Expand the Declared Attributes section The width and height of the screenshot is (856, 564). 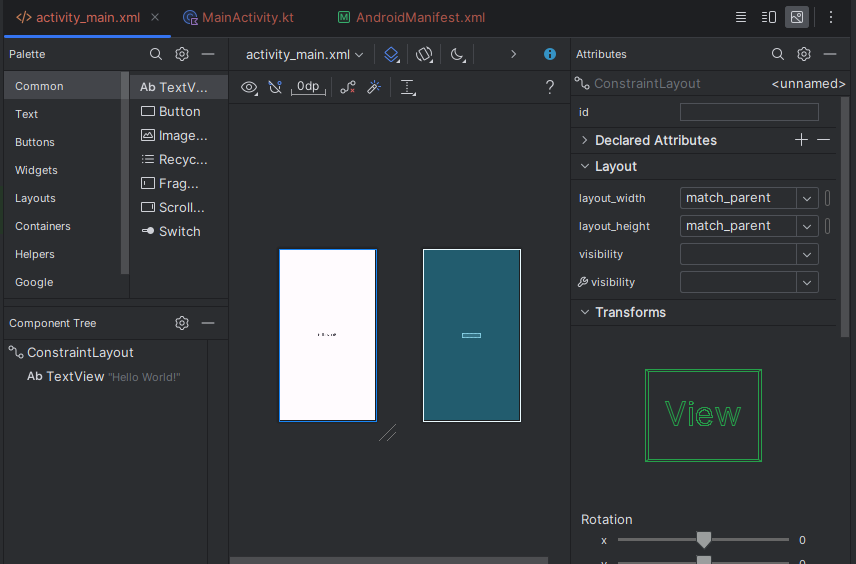(x=585, y=140)
